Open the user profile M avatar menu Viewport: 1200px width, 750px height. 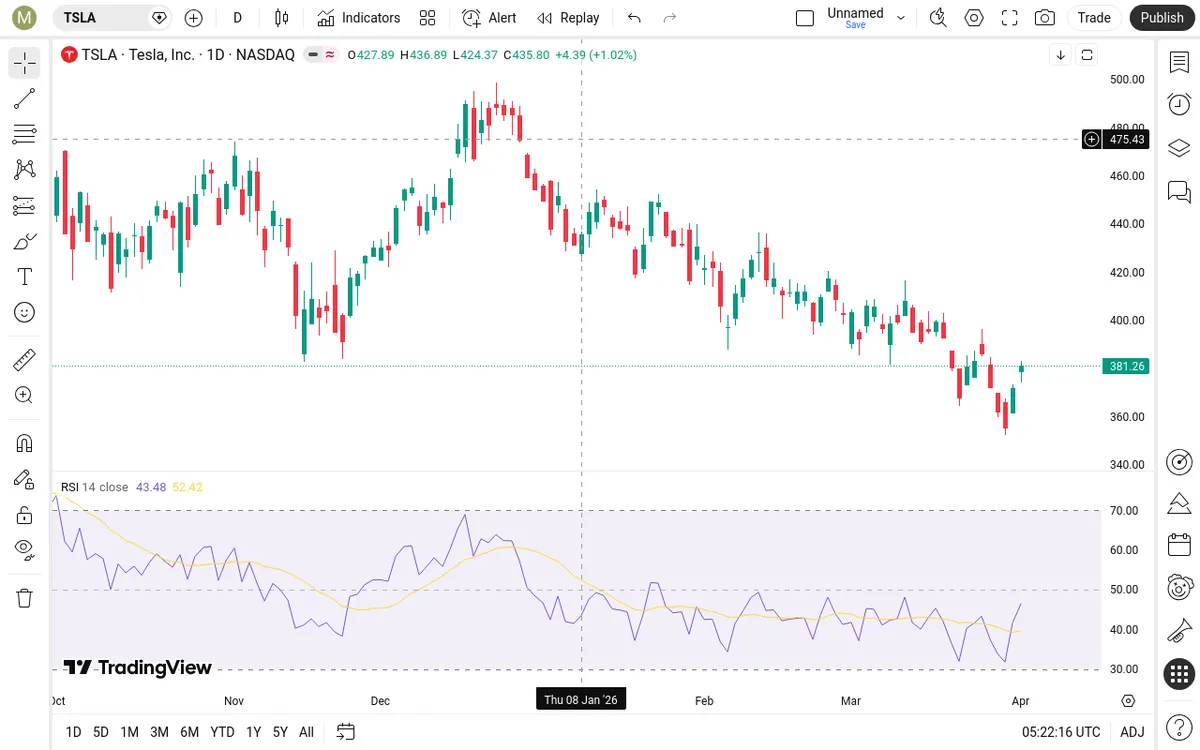(25, 18)
